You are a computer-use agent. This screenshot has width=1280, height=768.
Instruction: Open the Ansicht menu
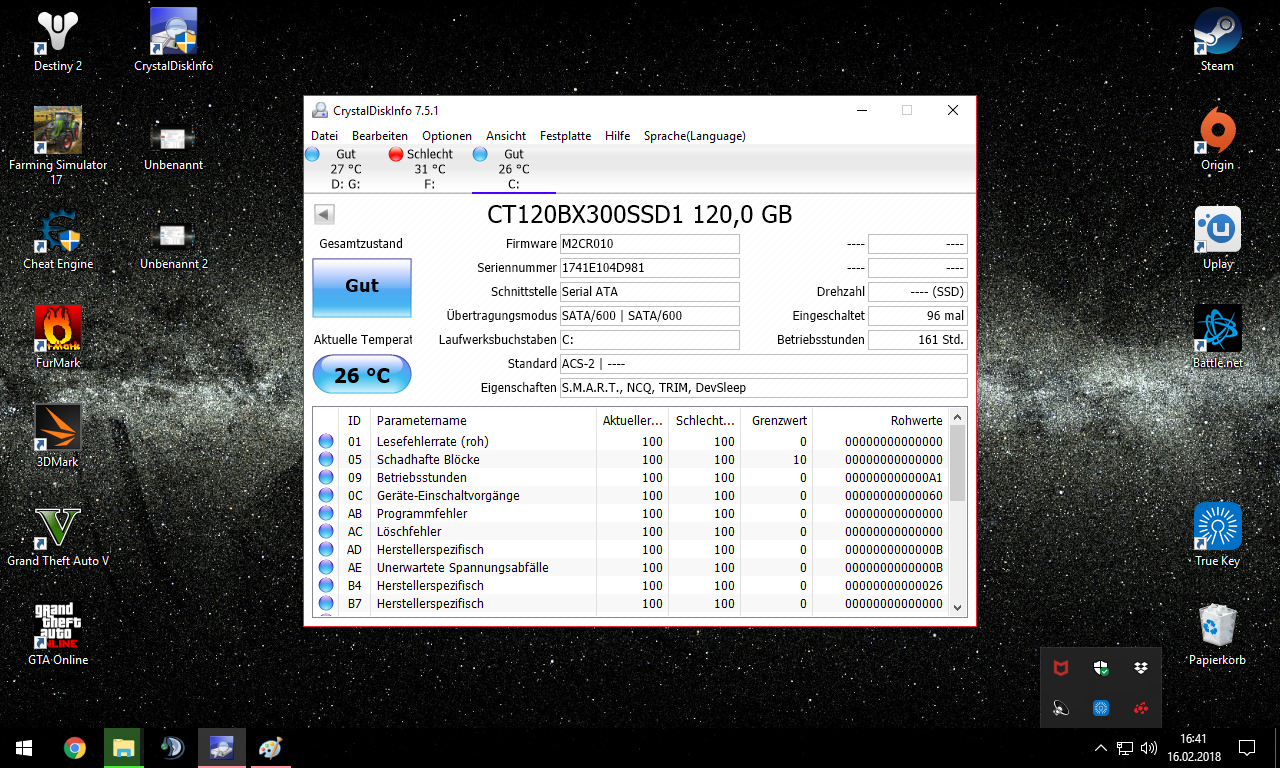pyautogui.click(x=506, y=136)
